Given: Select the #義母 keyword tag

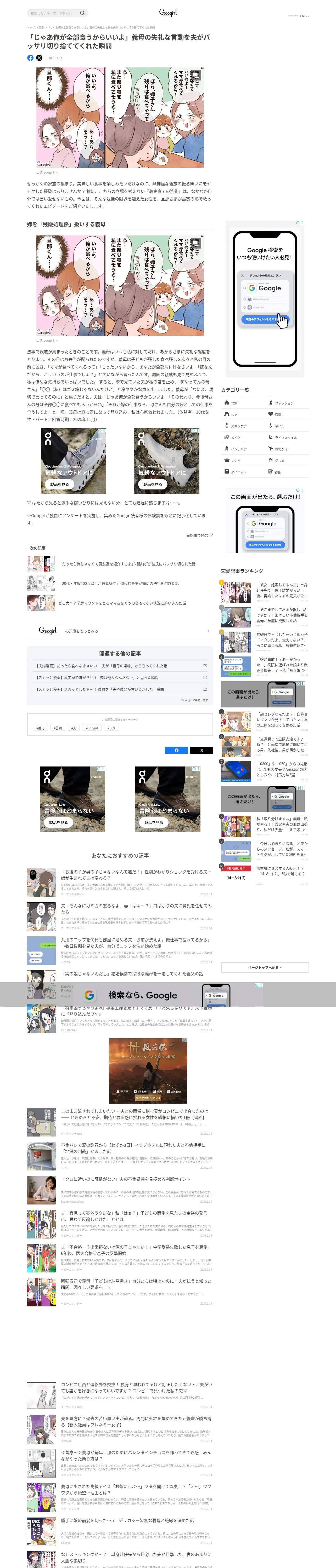Looking at the screenshot, I should pyautogui.click(x=40, y=728).
